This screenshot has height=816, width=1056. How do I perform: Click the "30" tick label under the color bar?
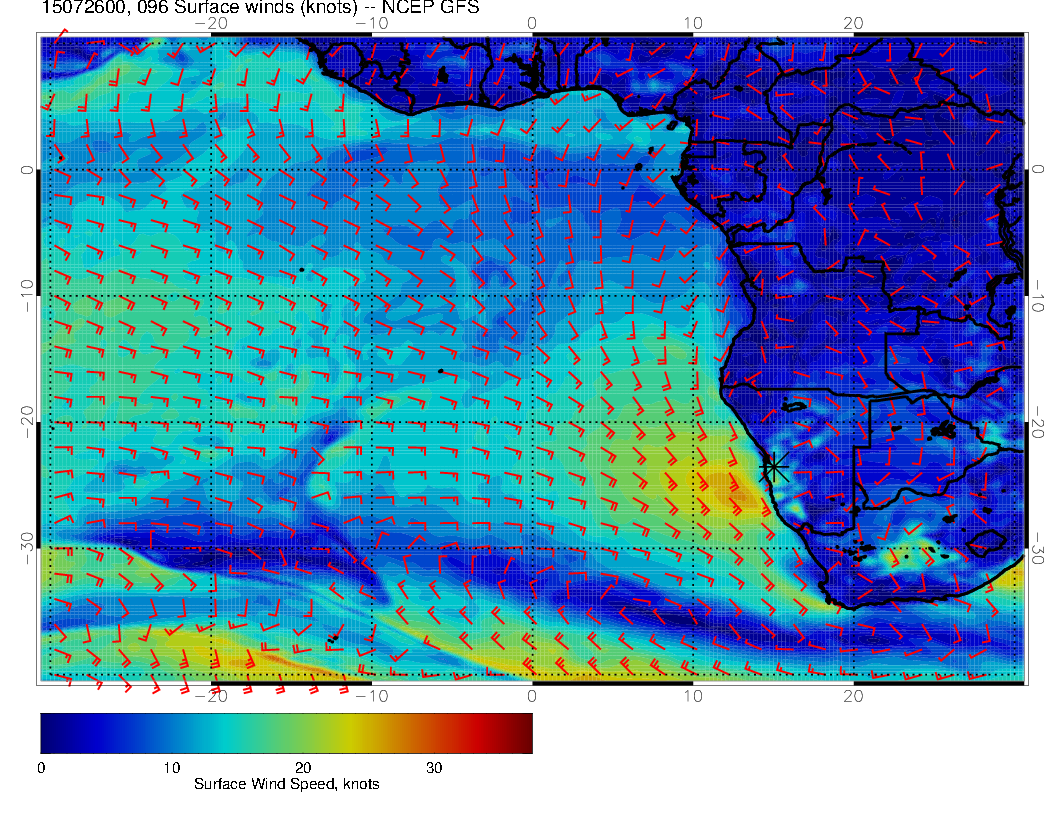point(434,768)
